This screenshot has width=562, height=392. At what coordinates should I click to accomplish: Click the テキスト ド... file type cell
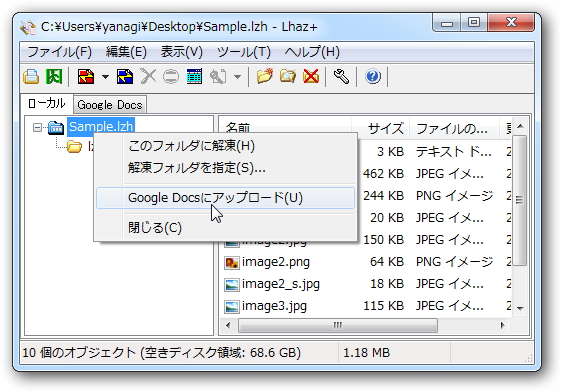453,152
